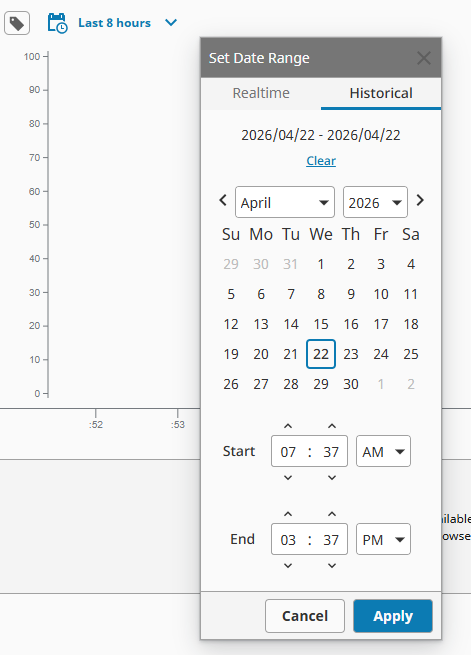Viewport: 471px width, 655px height.
Task: Expand the Last 8 hours dropdown
Action: pyautogui.click(x=171, y=23)
